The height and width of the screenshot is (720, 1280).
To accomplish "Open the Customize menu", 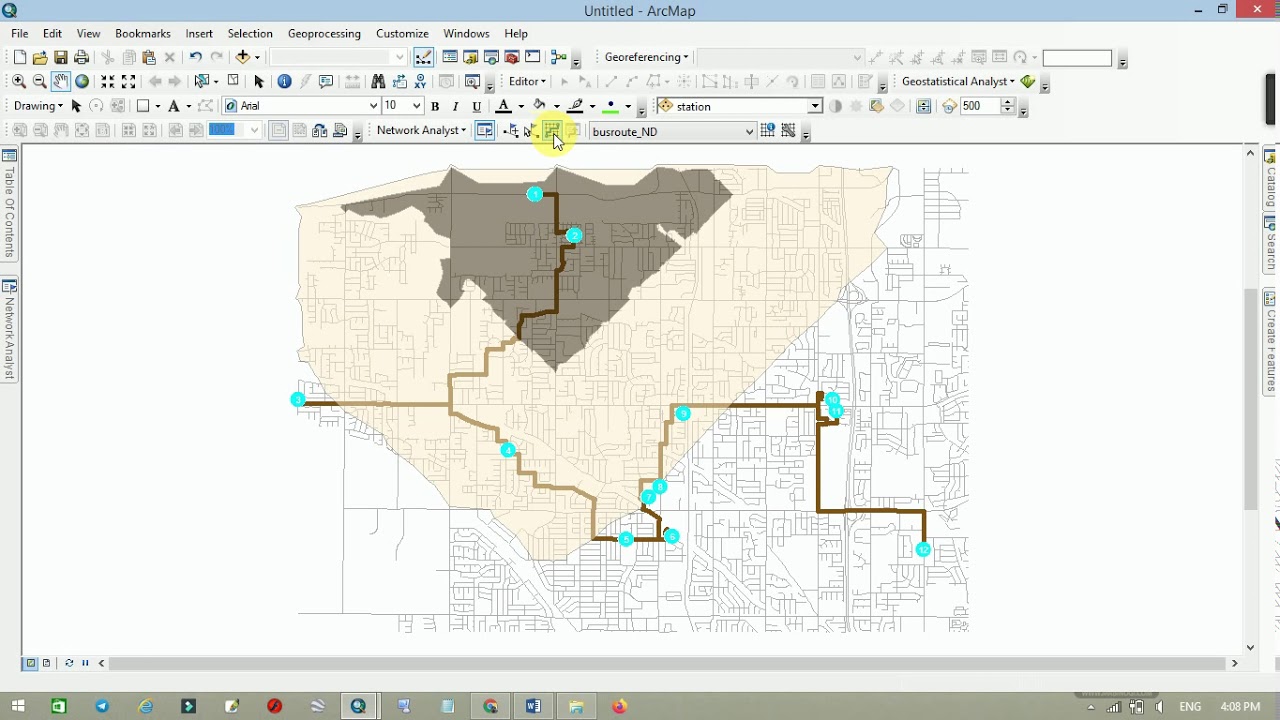I will pyautogui.click(x=402, y=33).
